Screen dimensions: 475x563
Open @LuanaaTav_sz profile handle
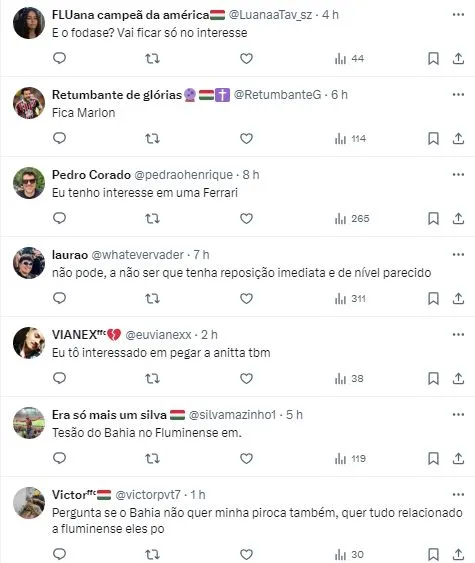tap(270, 15)
